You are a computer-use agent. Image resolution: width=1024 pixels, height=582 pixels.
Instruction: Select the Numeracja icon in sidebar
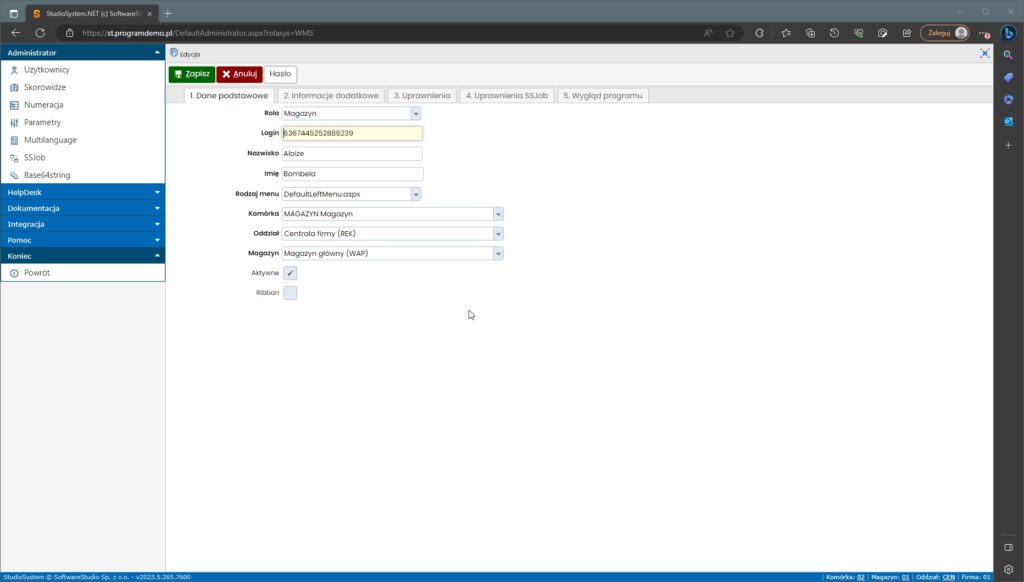point(14,105)
